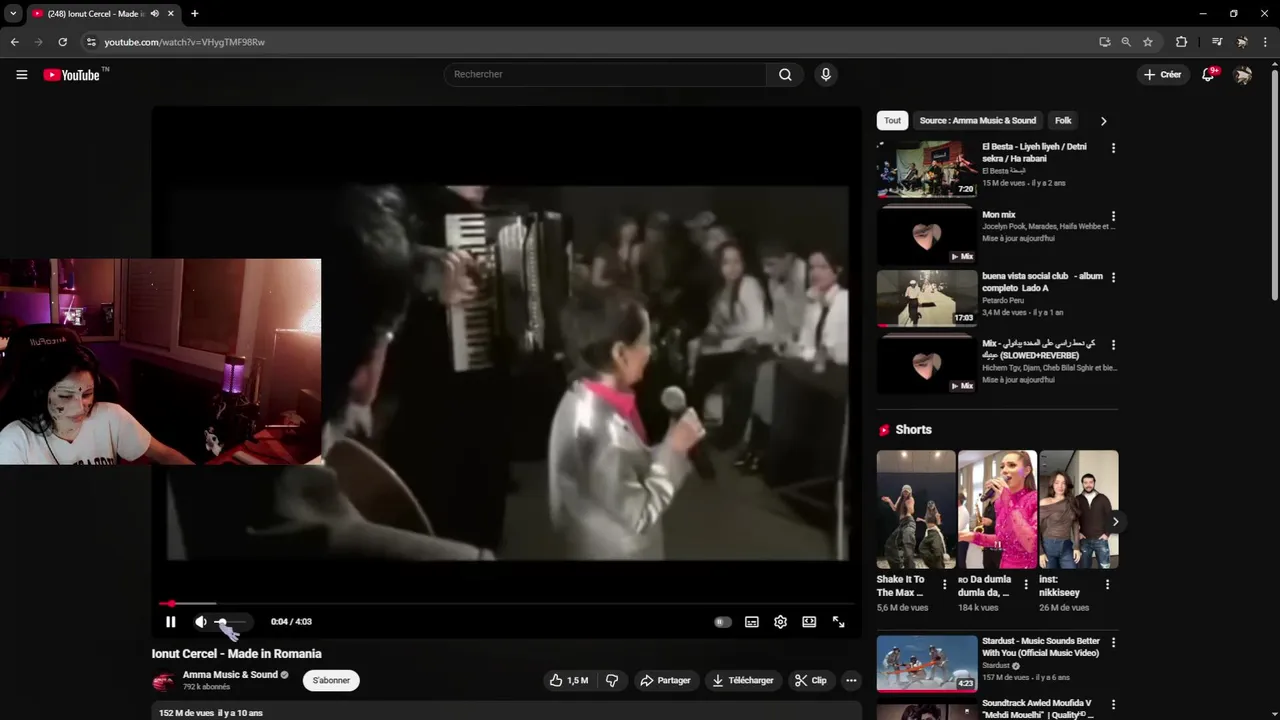The width and height of the screenshot is (1280, 720).
Task: Open options for SLOWED+REVERBE mix
Action: pos(1113,345)
